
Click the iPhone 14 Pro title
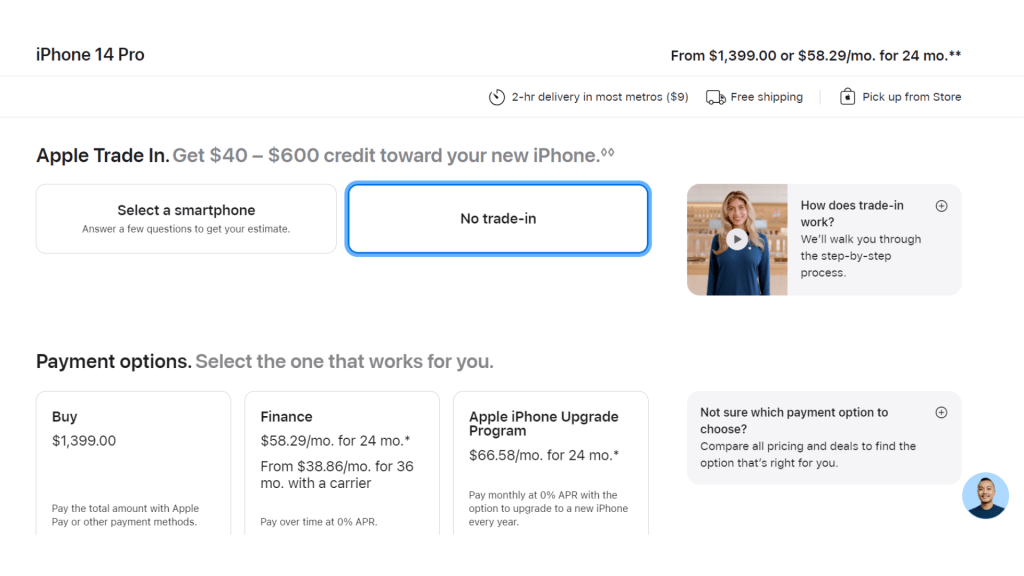(x=90, y=55)
